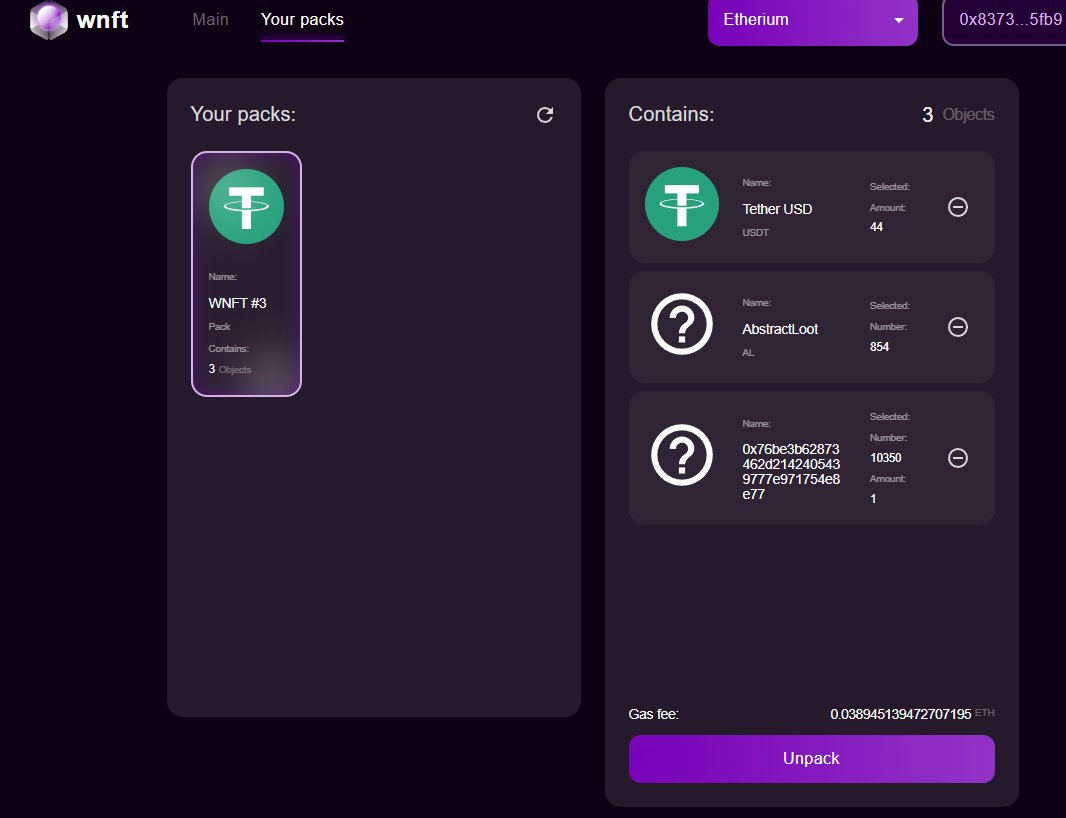Click the Contains: heading in right panel
The height and width of the screenshot is (818, 1066).
coord(671,114)
